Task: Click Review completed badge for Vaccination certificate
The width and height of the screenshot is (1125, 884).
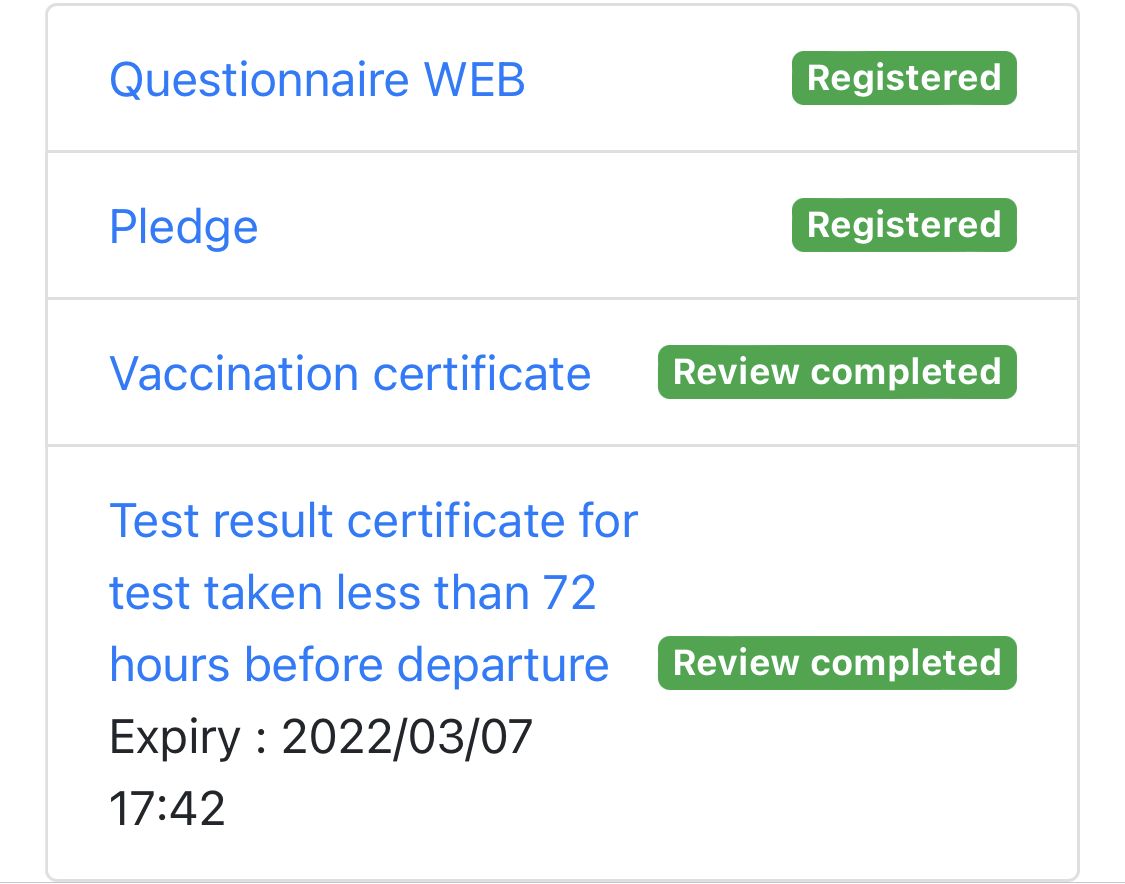Action: [x=837, y=372]
